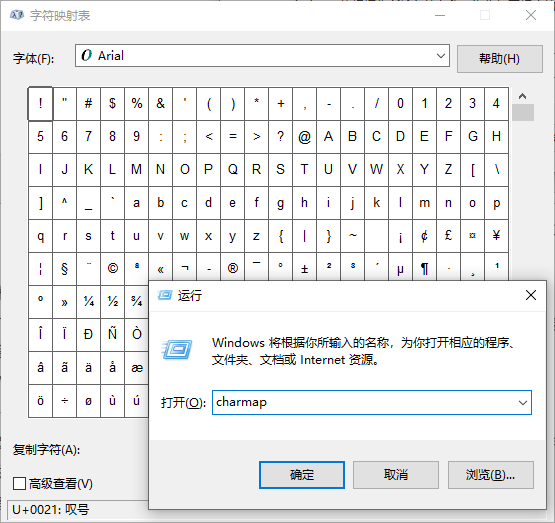
Task: Select the capital letter W cell
Action: [376, 169]
